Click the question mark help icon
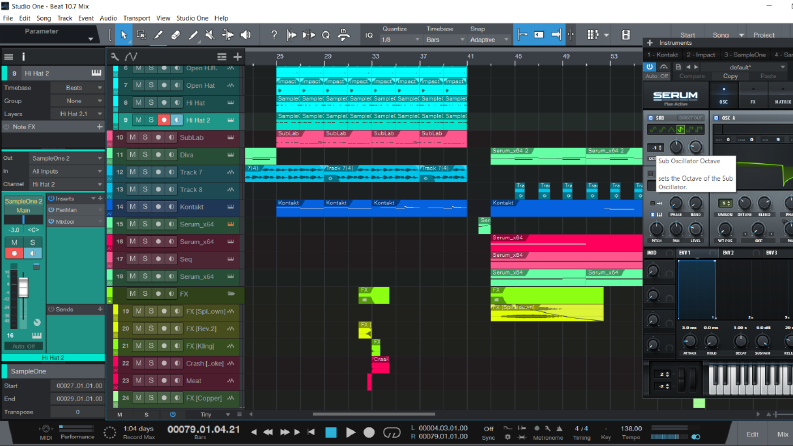793x446 pixels. 274,35
